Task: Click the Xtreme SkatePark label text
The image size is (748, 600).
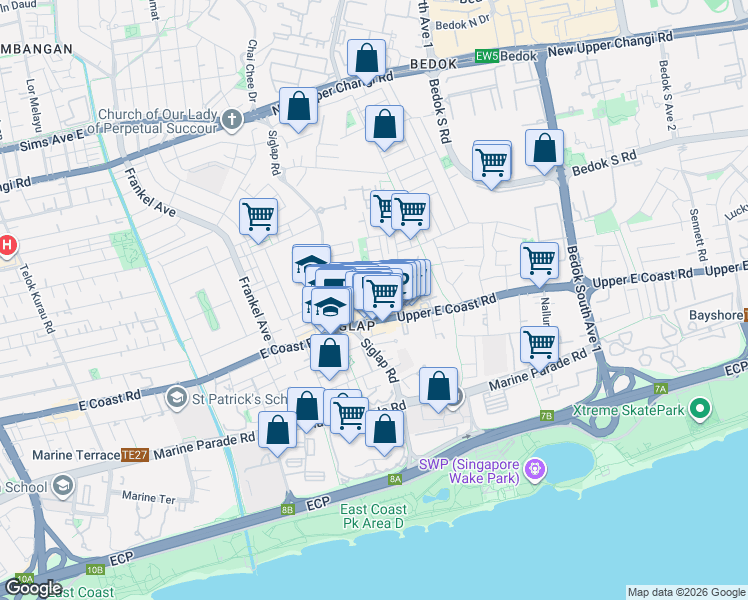Action: pyautogui.click(x=628, y=410)
